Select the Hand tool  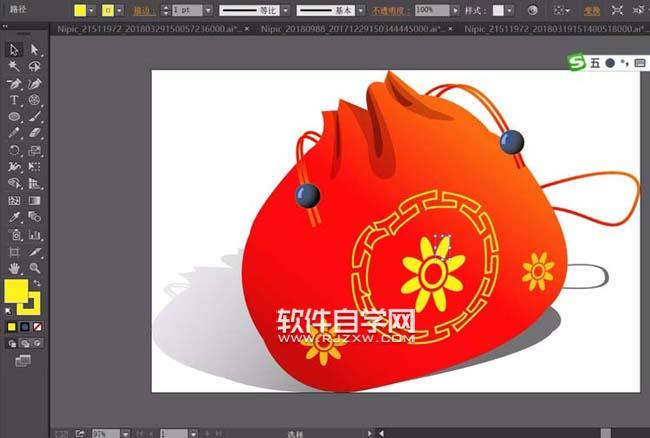[x=14, y=268]
